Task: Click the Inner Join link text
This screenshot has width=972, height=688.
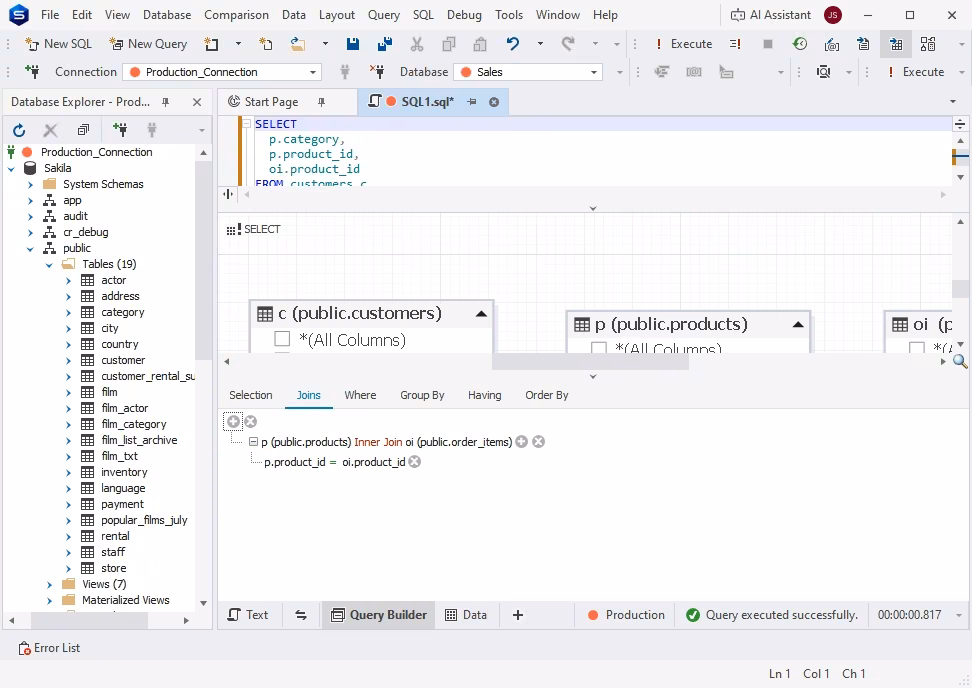Action: click(x=378, y=443)
